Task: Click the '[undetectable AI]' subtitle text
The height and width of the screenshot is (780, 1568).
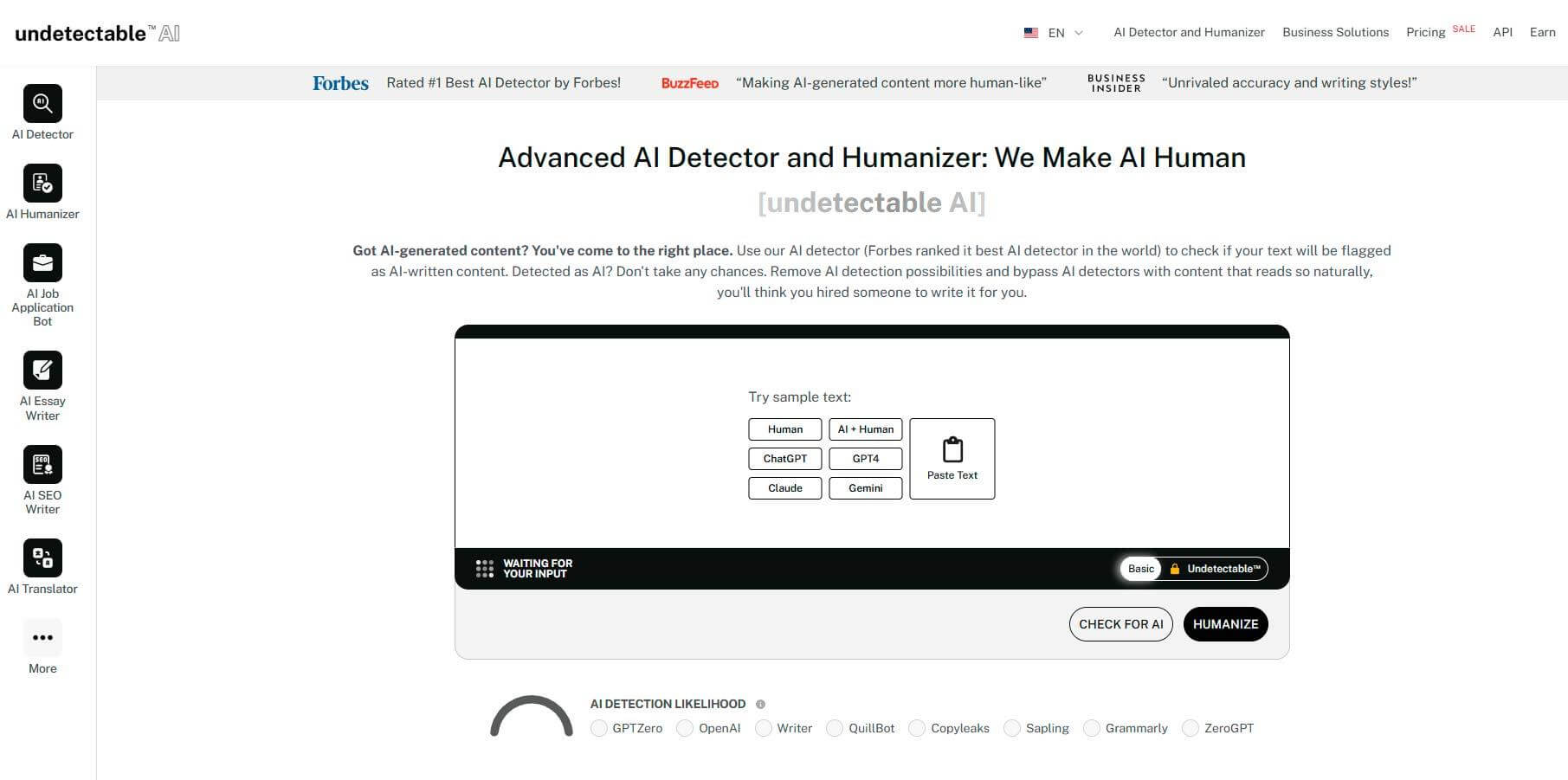Action: (x=871, y=203)
